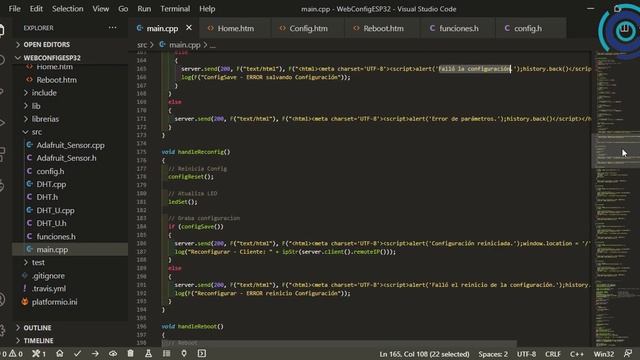Click the errors and warnings counter

coord(12,354)
